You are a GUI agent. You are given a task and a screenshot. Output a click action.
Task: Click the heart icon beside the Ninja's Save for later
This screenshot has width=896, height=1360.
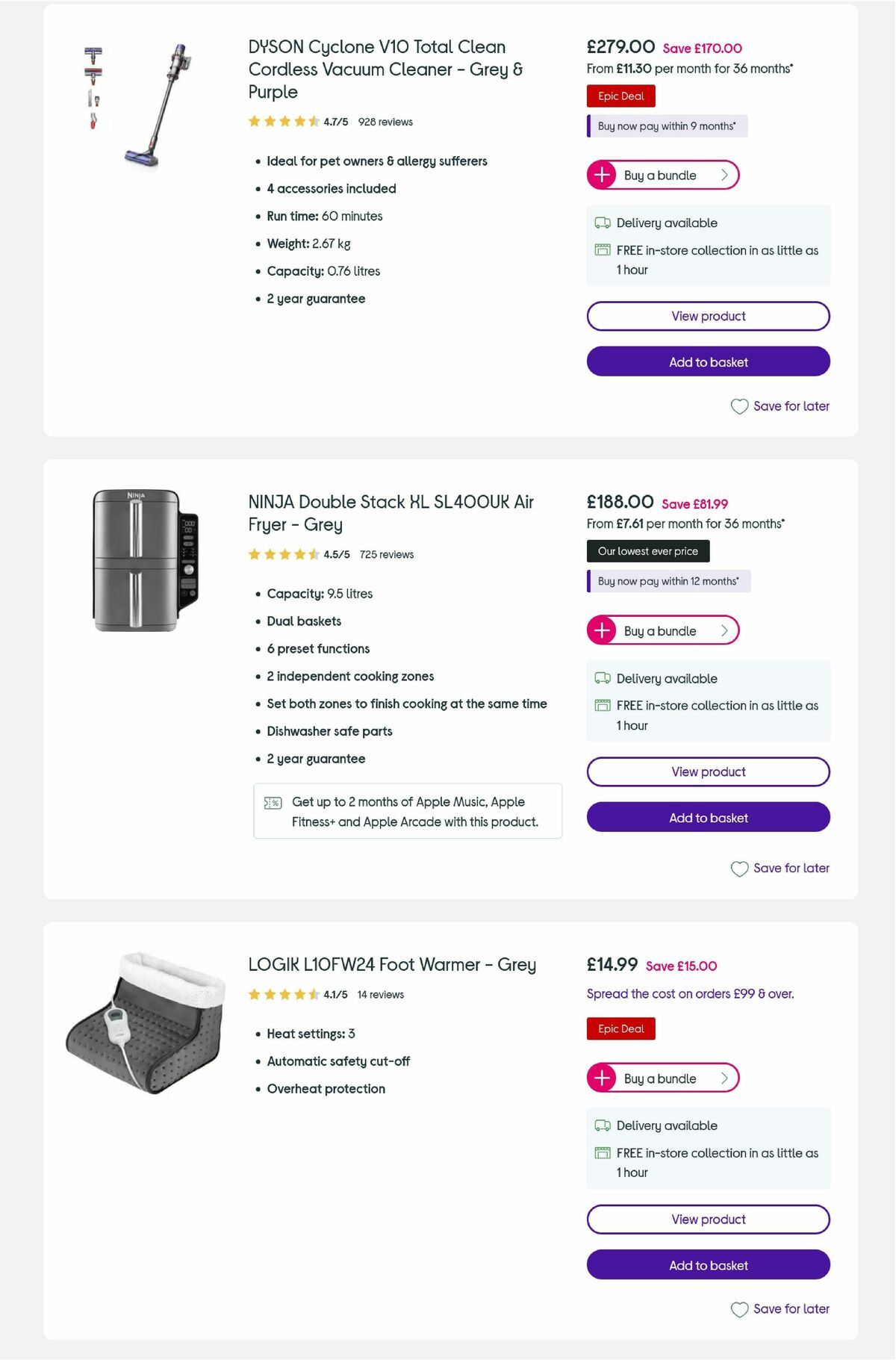pyautogui.click(x=739, y=869)
